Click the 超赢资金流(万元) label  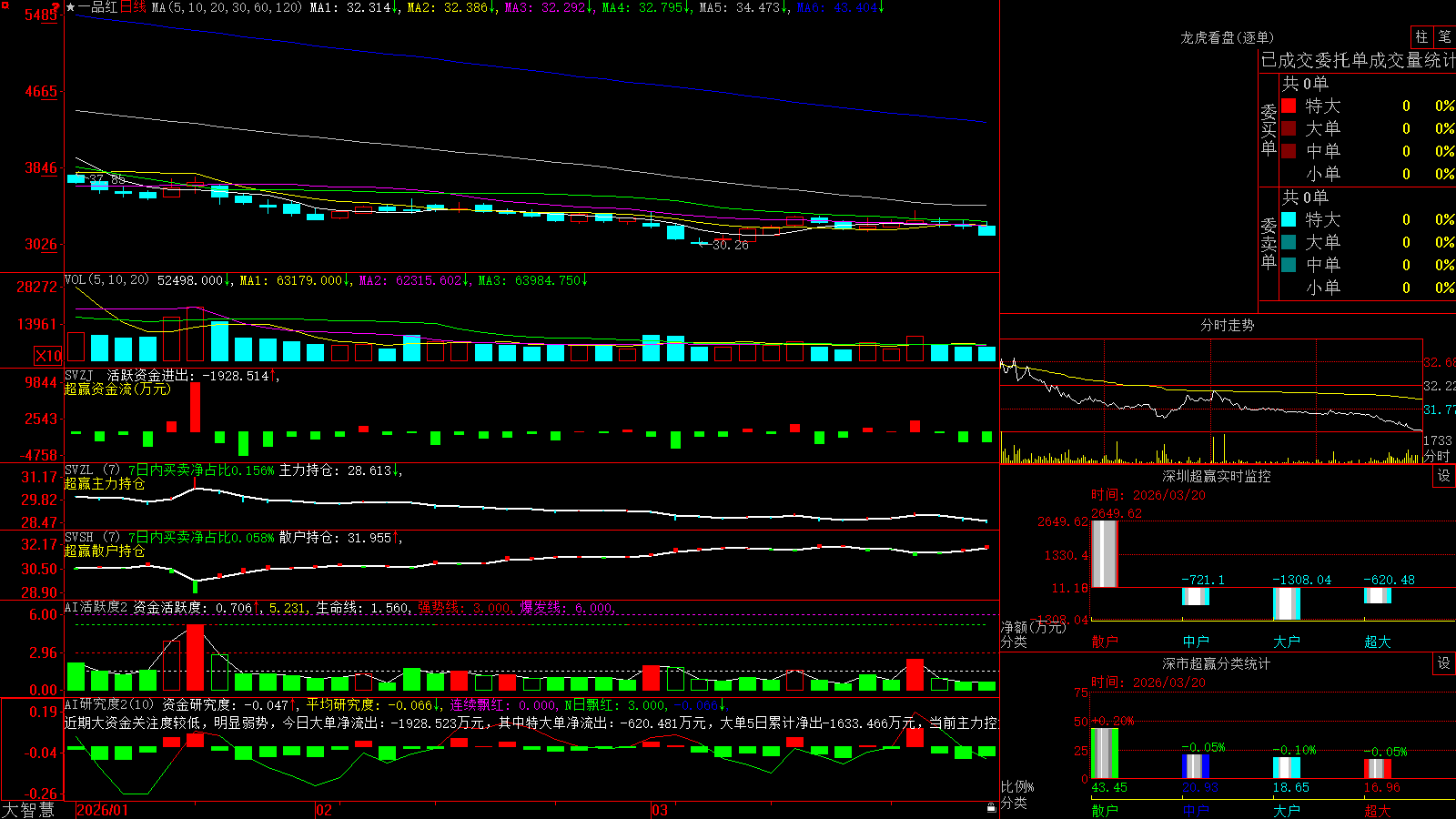point(117,389)
